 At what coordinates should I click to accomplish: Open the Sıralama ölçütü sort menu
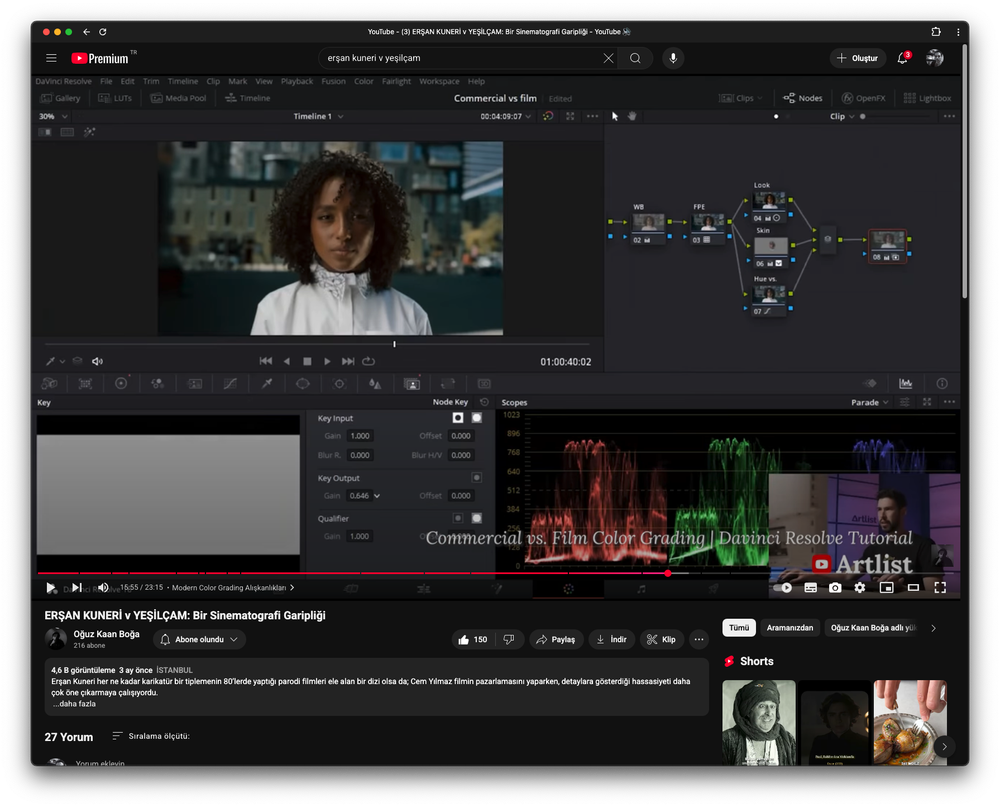pos(151,736)
